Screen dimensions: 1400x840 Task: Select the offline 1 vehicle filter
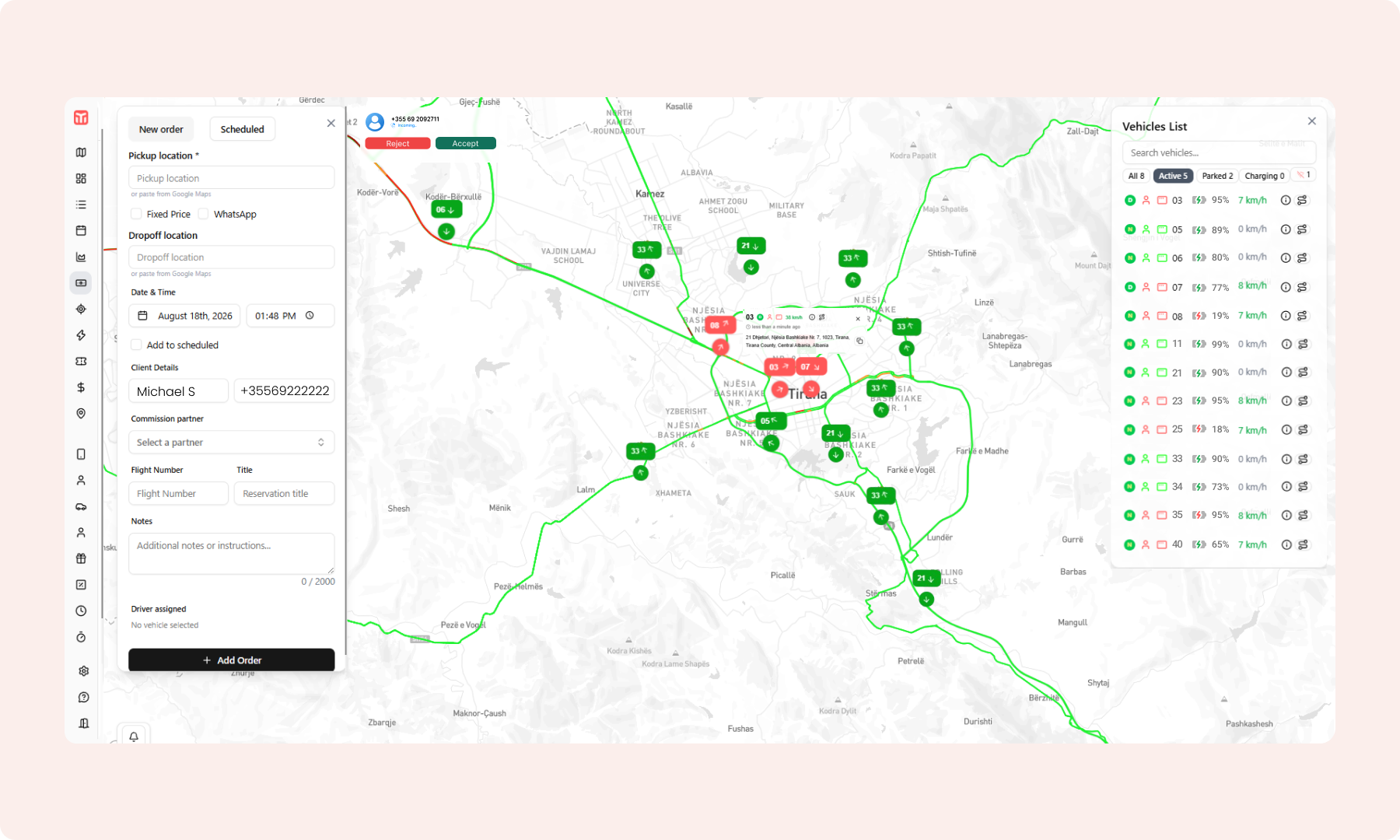pyautogui.click(x=1304, y=175)
